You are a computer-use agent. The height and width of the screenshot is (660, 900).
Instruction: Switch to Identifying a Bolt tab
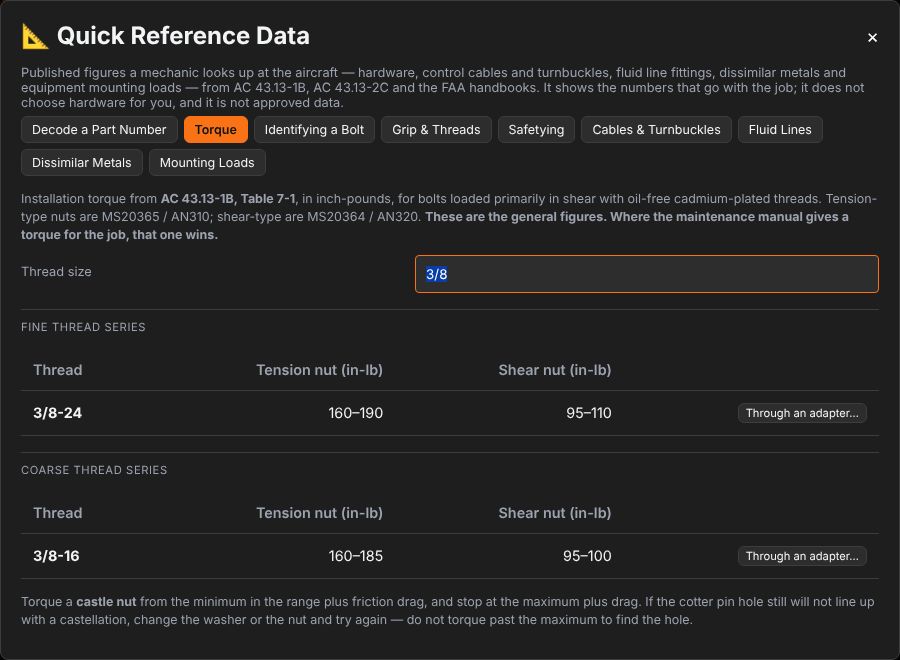click(314, 130)
